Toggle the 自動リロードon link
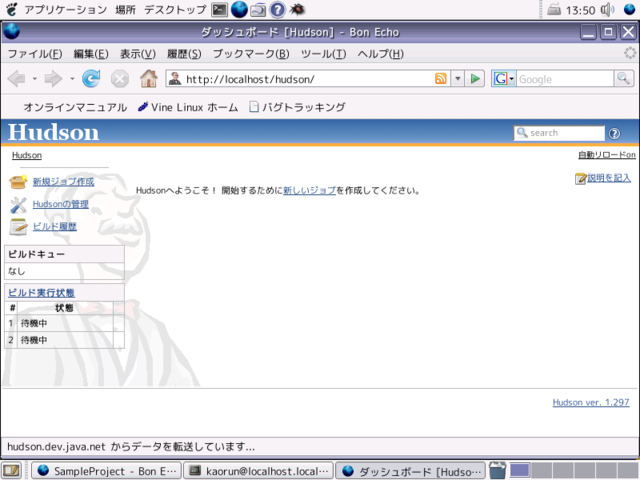Image resolution: width=640 pixels, height=480 pixels. pos(607,155)
